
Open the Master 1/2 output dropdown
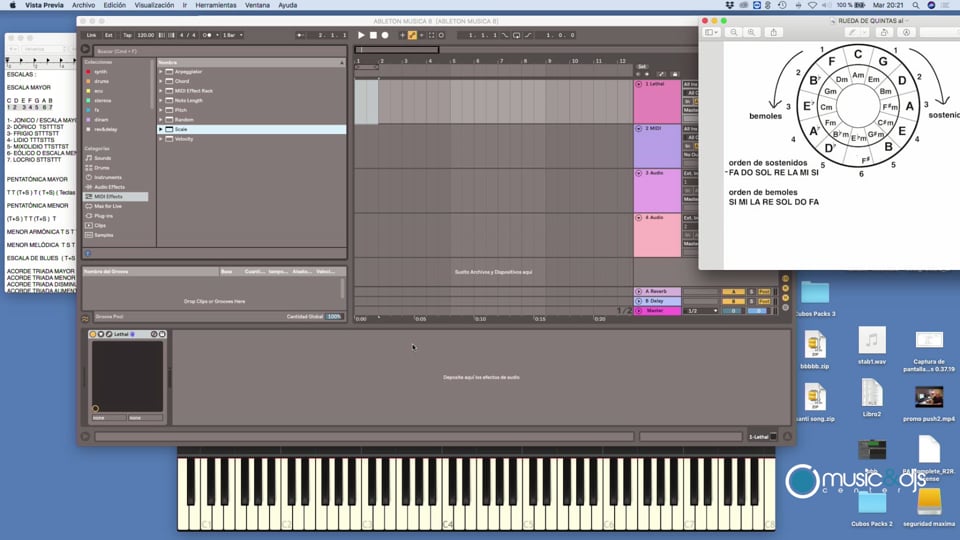(700, 311)
